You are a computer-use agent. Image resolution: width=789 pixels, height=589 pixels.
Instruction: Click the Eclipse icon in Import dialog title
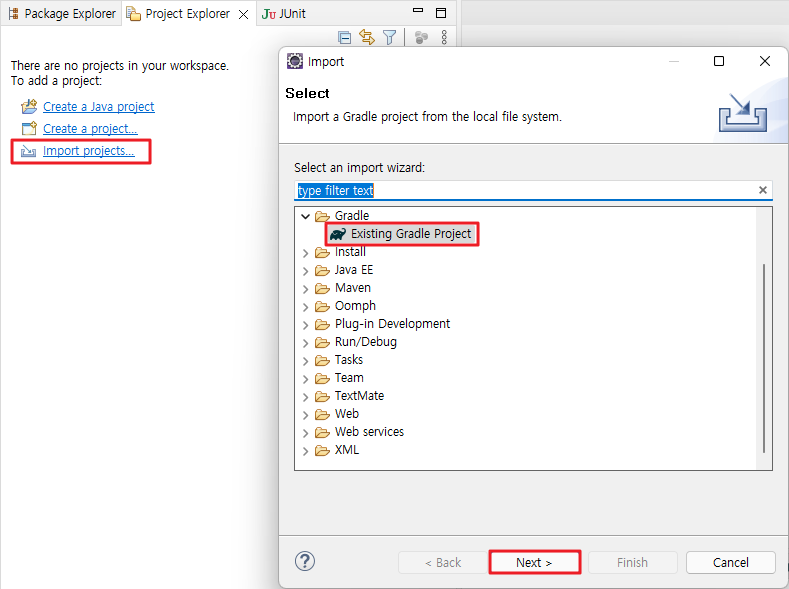(295, 61)
